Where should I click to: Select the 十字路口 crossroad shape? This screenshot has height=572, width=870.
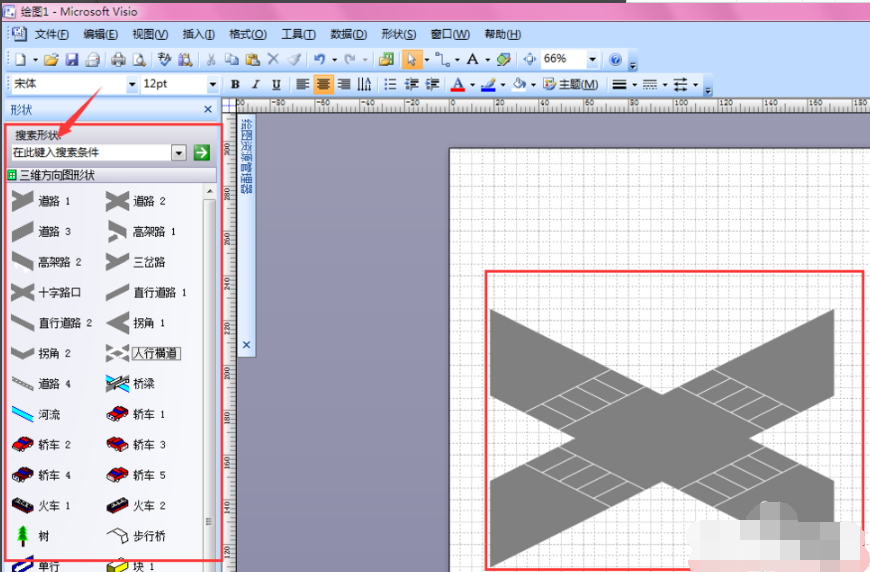46,293
